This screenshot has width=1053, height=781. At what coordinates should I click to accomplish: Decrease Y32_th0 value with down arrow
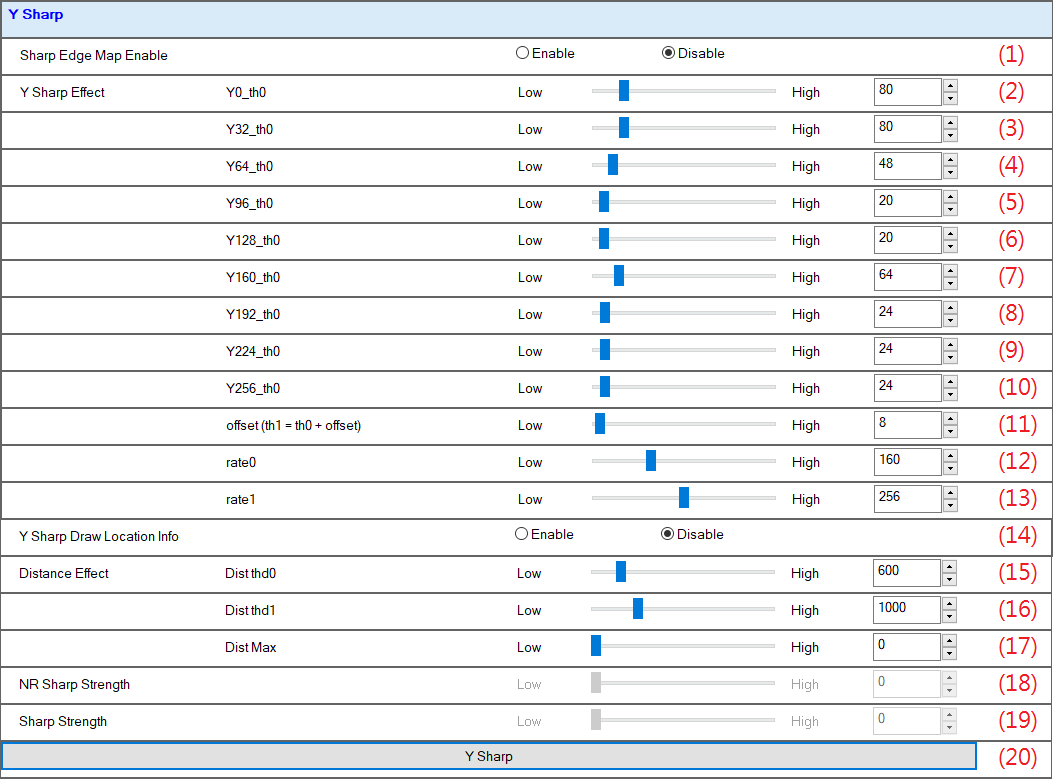(x=950, y=136)
